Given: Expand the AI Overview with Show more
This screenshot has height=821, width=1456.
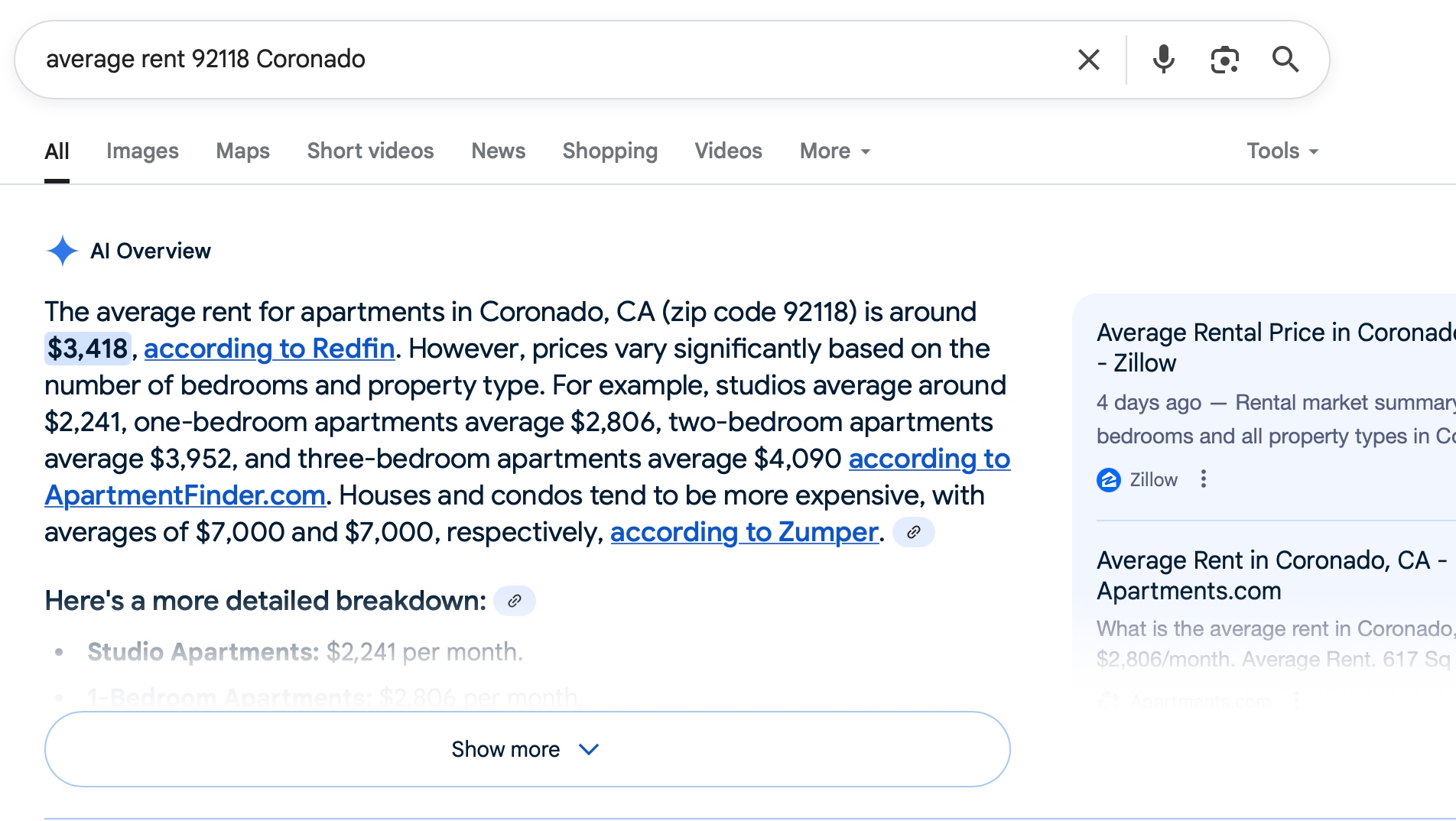Looking at the screenshot, I should point(527,749).
